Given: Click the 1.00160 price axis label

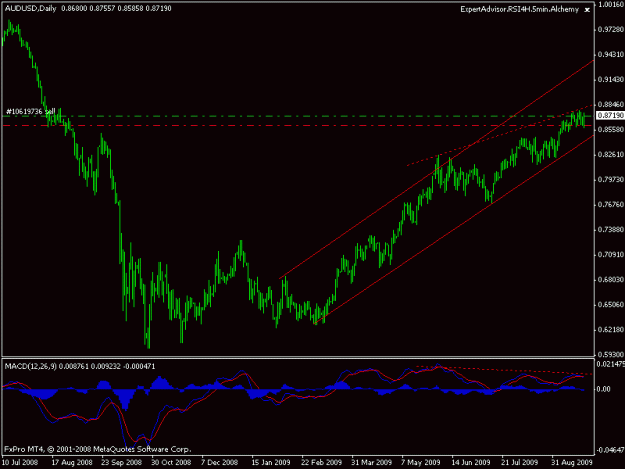Looking at the screenshot, I should tap(611, 4).
